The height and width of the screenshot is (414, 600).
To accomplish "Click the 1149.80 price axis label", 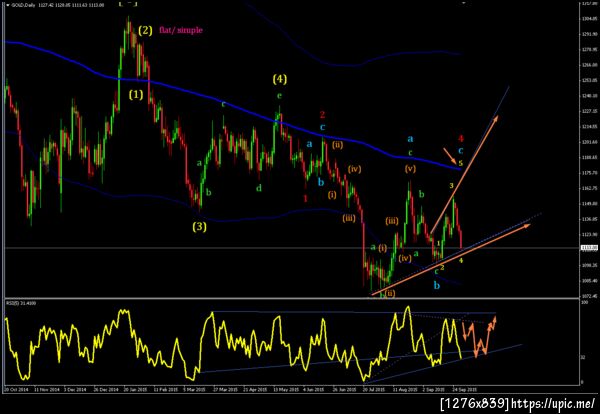I will click(x=590, y=204).
